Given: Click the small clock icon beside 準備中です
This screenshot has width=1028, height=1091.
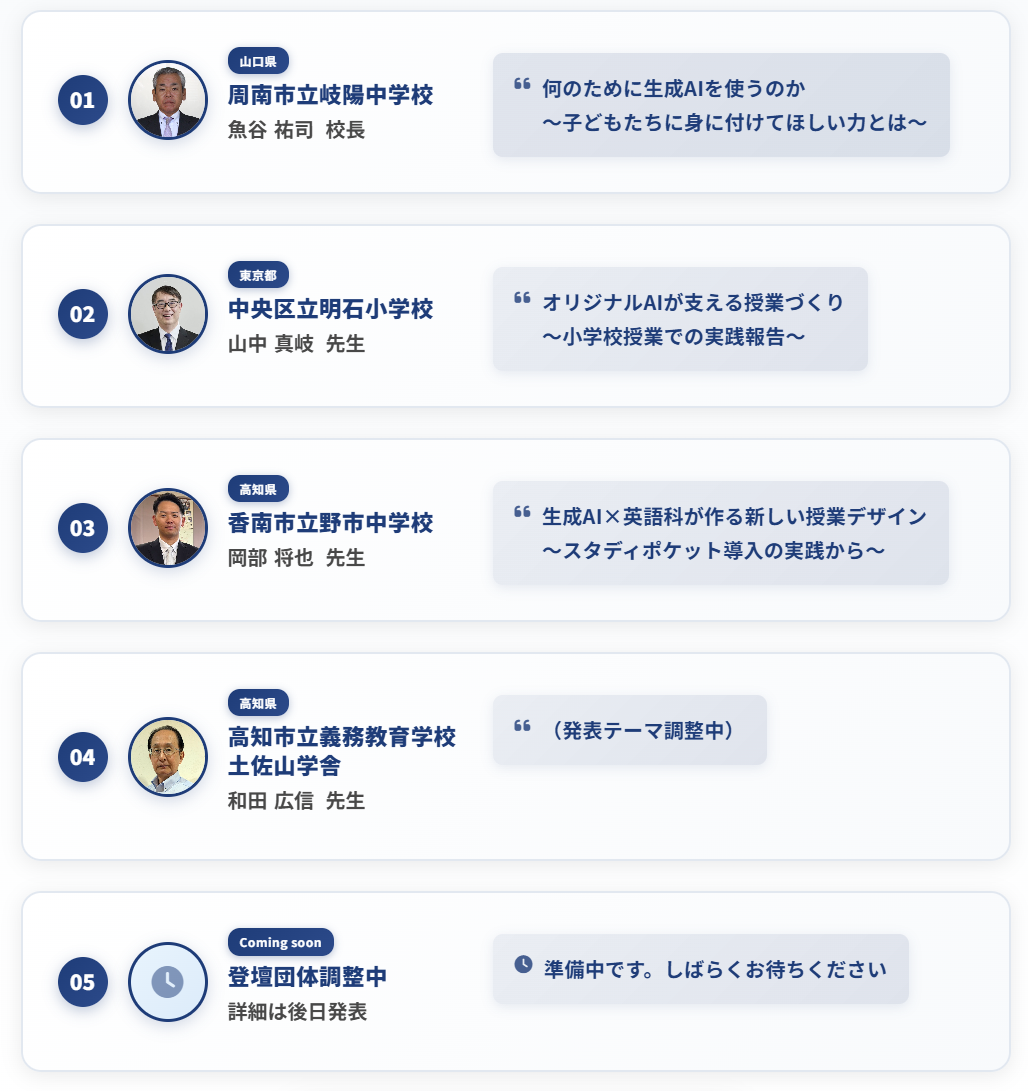Looking at the screenshot, I should pyautogui.click(x=523, y=964).
